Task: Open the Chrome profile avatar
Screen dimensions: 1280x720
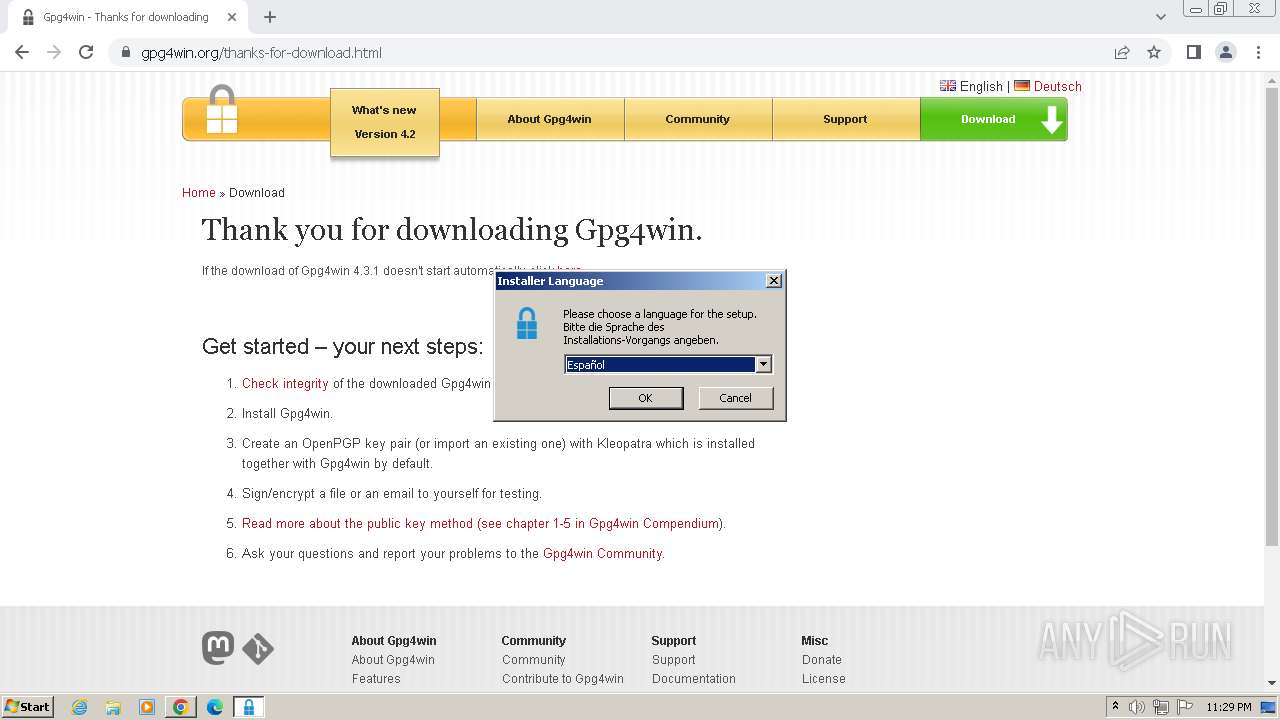Action: click(1226, 53)
